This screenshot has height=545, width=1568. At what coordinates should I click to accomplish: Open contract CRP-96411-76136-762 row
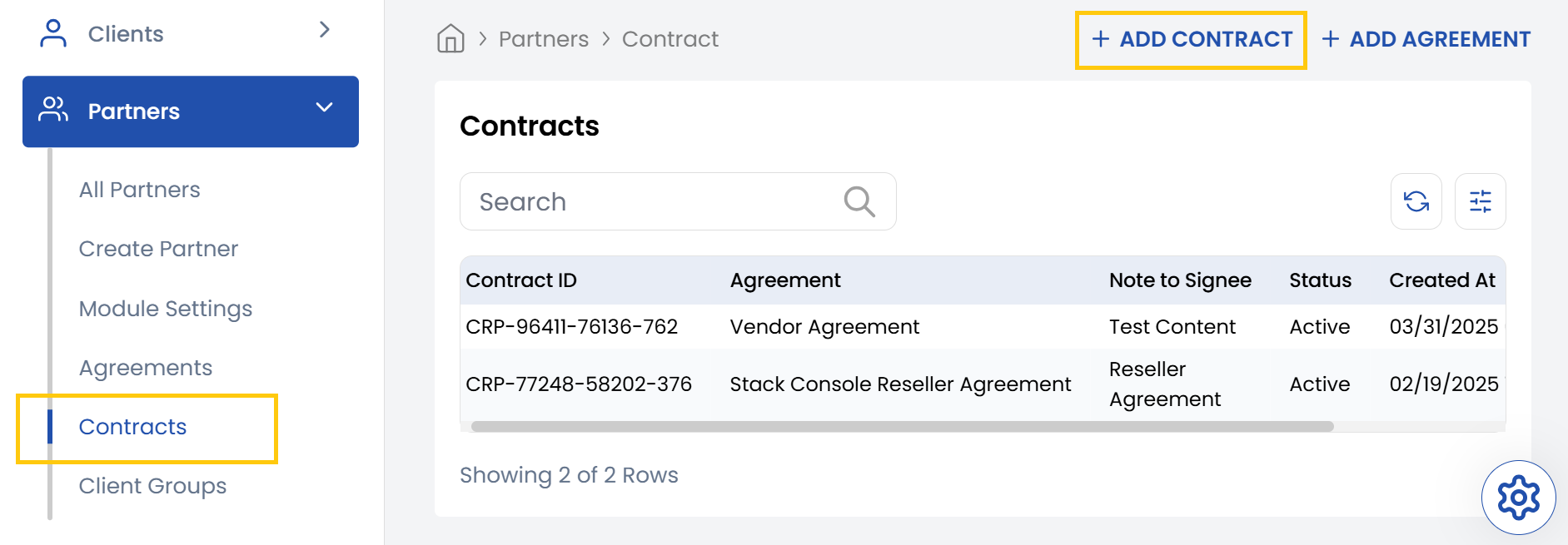[x=571, y=327]
